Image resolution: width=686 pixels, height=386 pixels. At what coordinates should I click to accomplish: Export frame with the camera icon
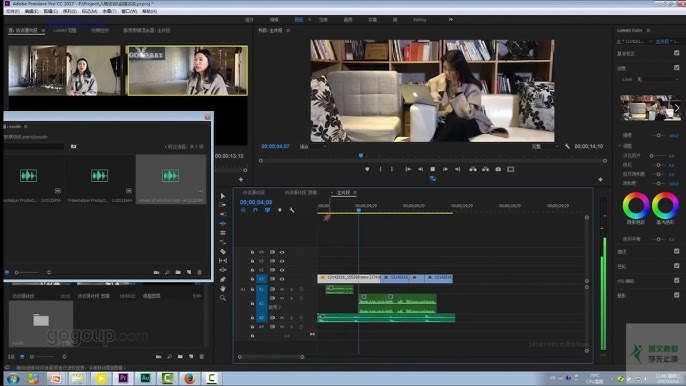point(498,169)
